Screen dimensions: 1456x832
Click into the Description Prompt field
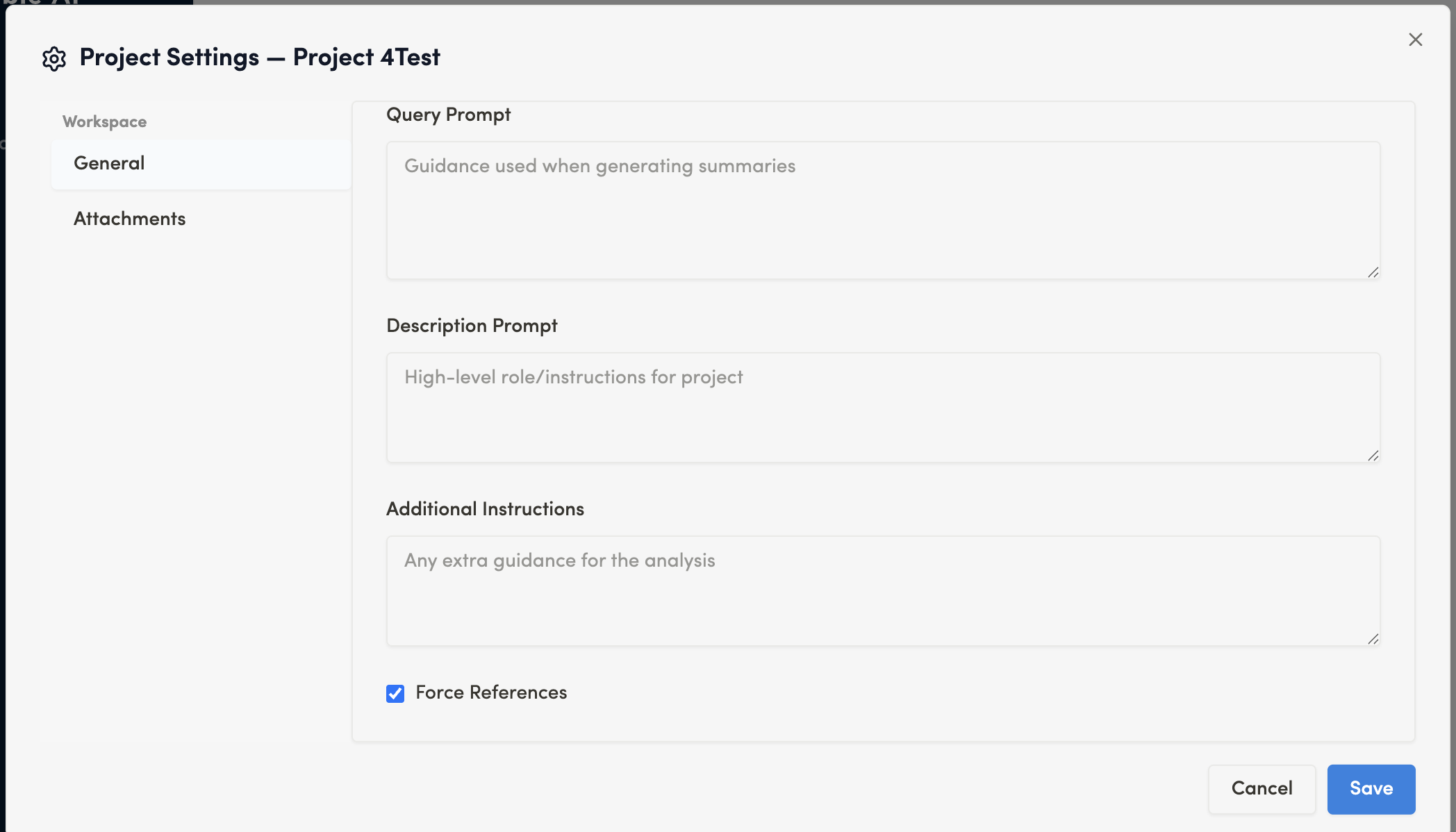coord(882,407)
